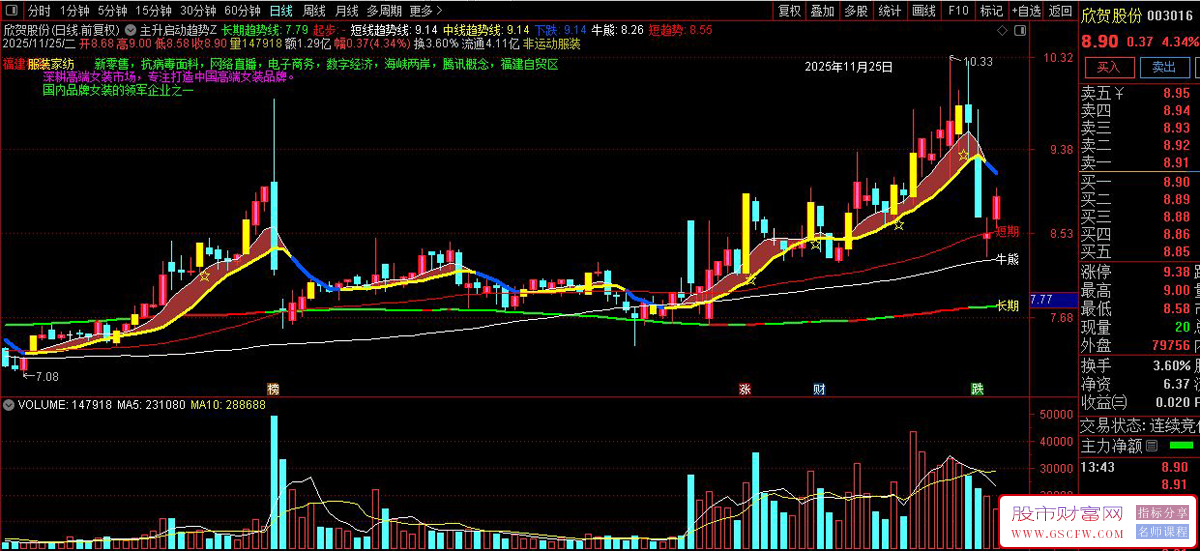Screen dimensions: 1200x551
Task: Click the green 长期 line label
Action: click(x=1007, y=305)
